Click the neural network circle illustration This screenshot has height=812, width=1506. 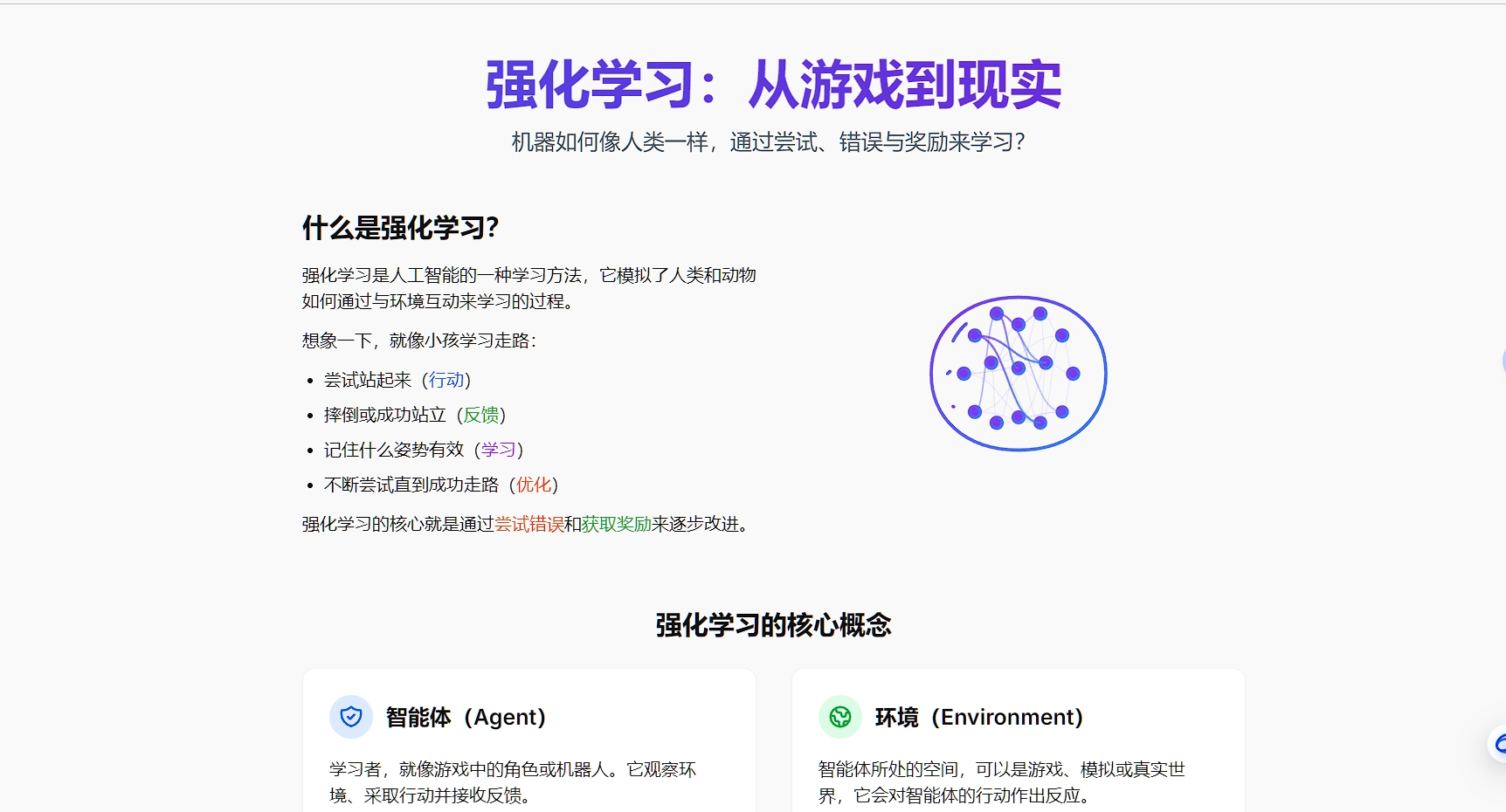pos(1018,374)
